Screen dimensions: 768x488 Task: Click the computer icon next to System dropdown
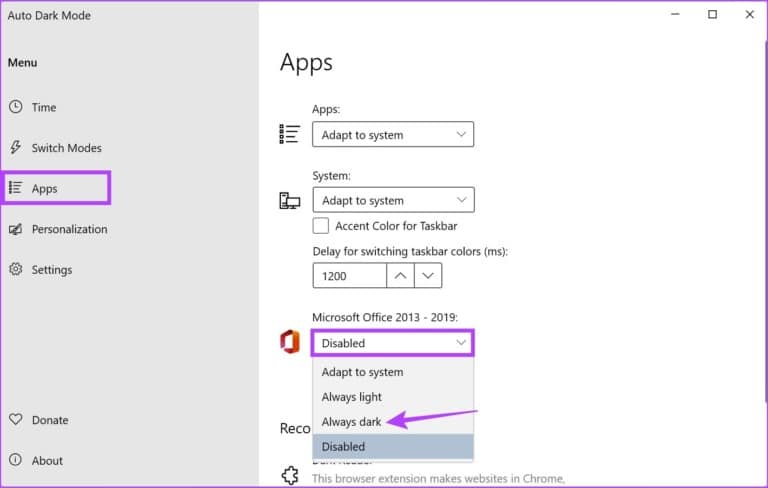click(289, 200)
